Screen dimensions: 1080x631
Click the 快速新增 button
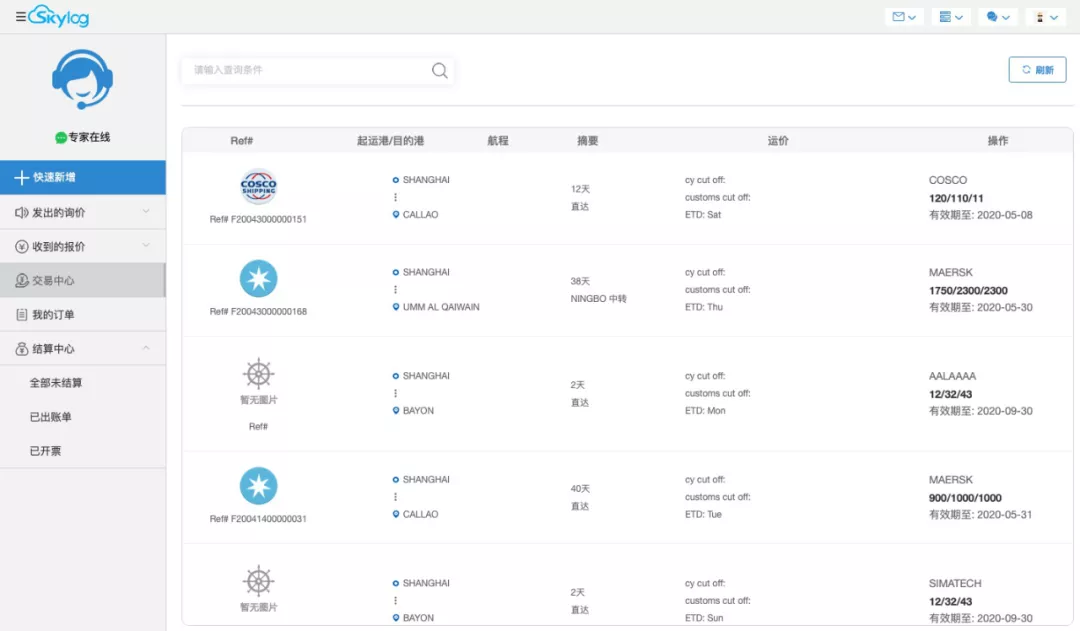tap(83, 177)
